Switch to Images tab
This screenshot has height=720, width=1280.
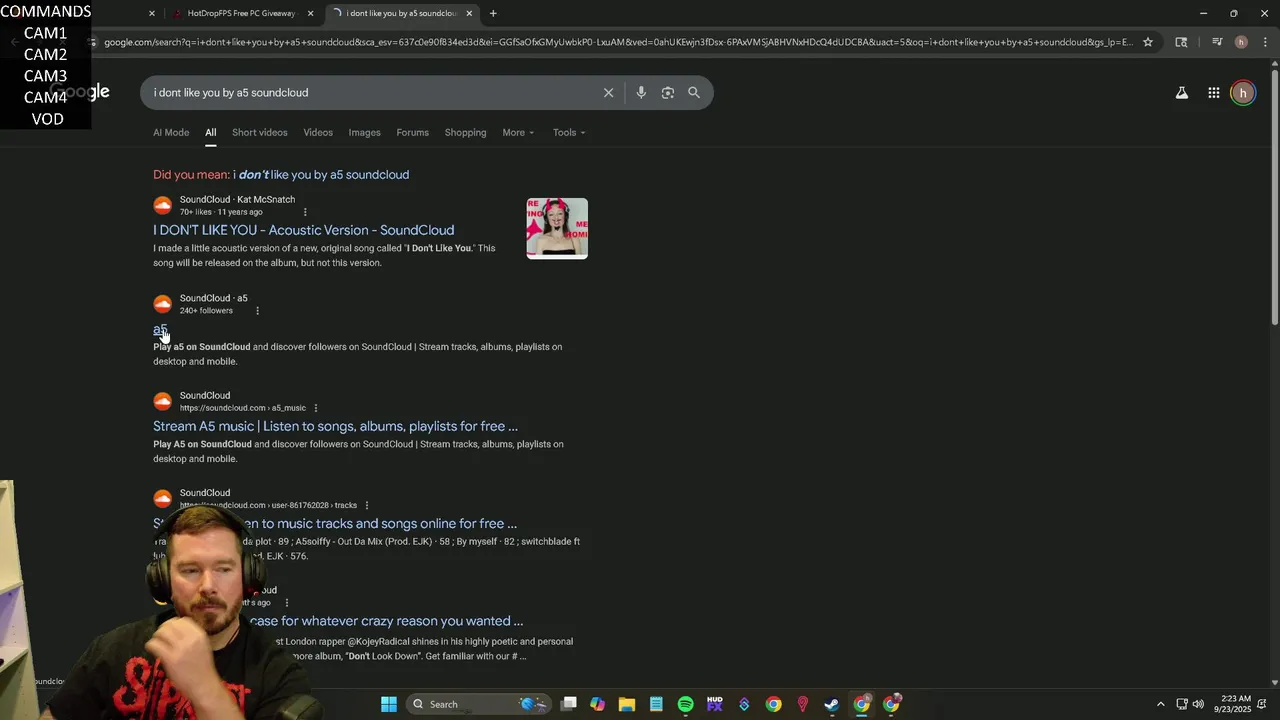point(364,132)
